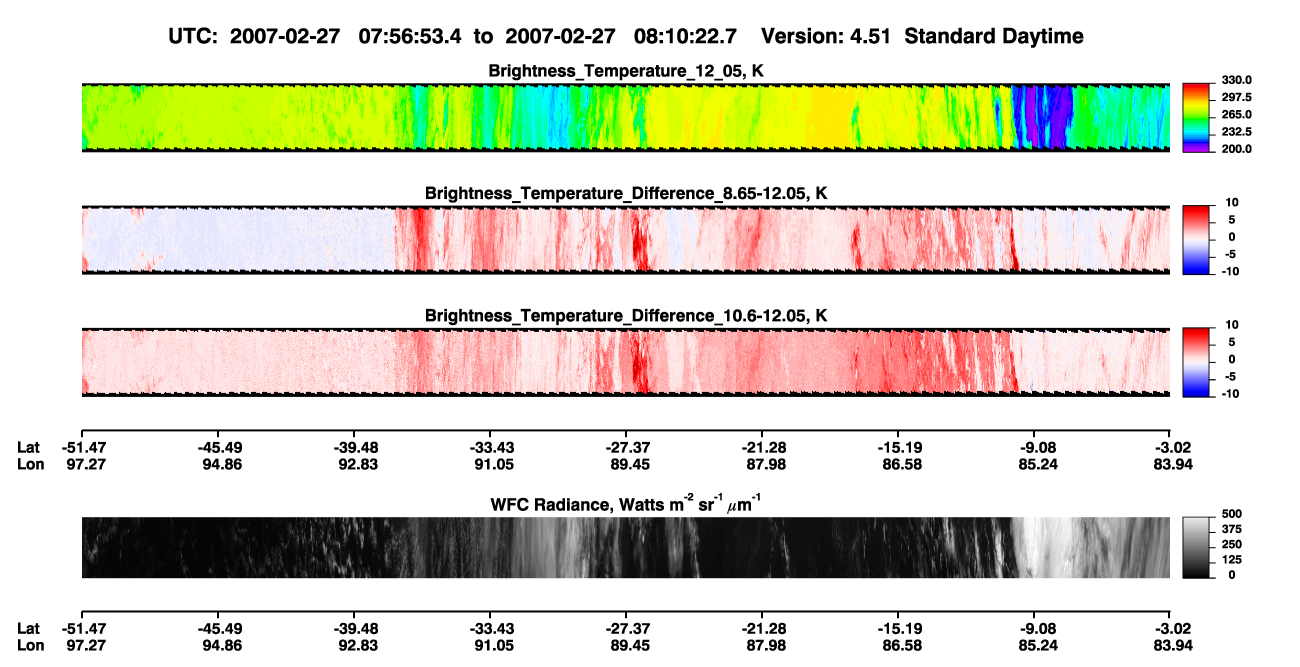
Task: Click the 8.65-12.05 difference image strip
Action: [x=625, y=240]
